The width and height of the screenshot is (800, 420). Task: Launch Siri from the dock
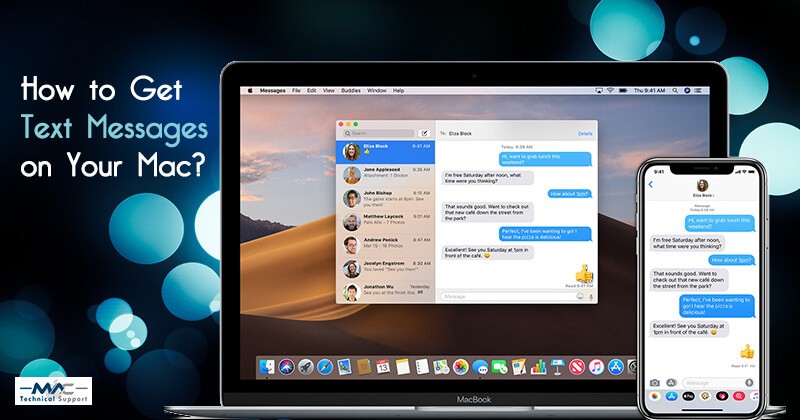click(286, 366)
